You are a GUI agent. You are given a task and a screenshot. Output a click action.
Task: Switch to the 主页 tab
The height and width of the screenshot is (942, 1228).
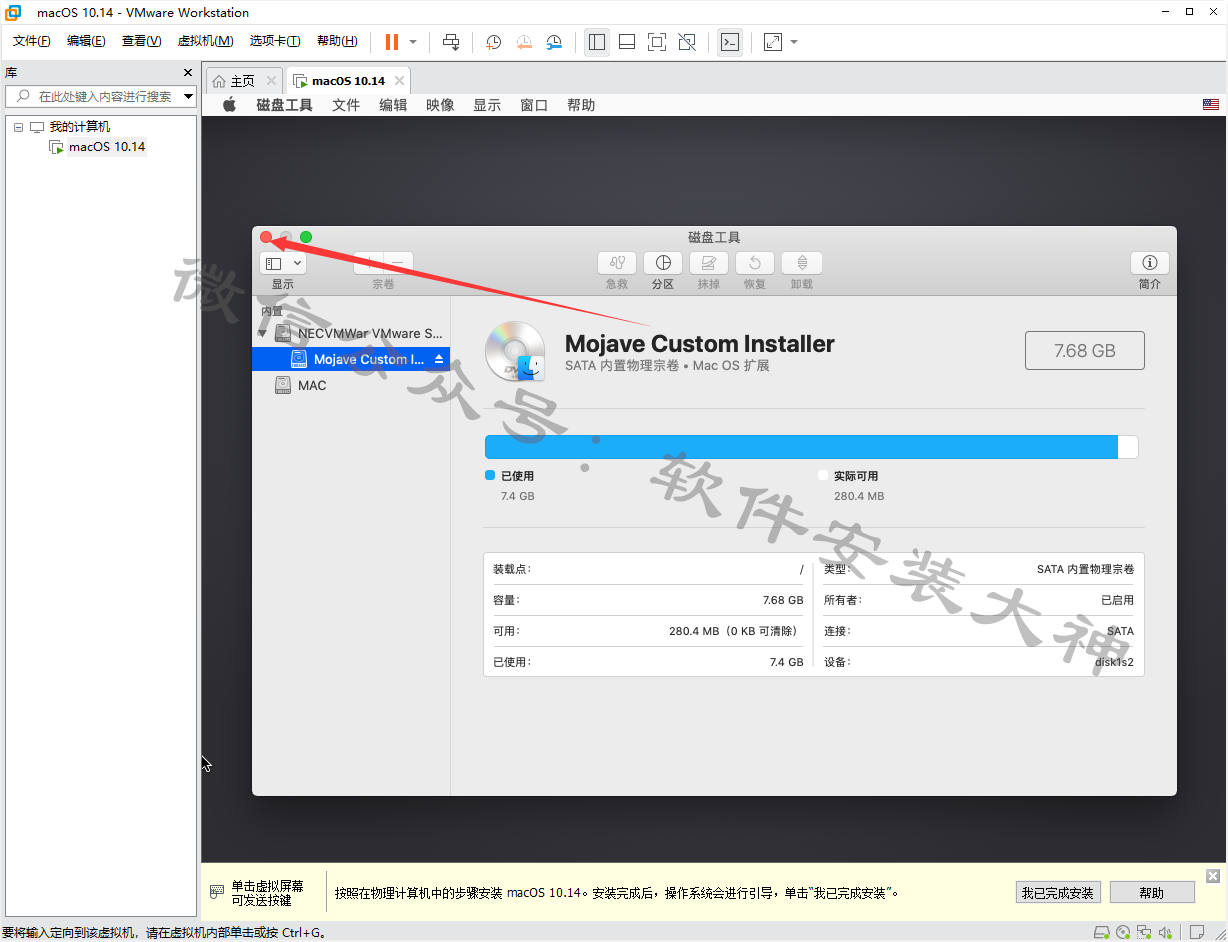tap(243, 81)
